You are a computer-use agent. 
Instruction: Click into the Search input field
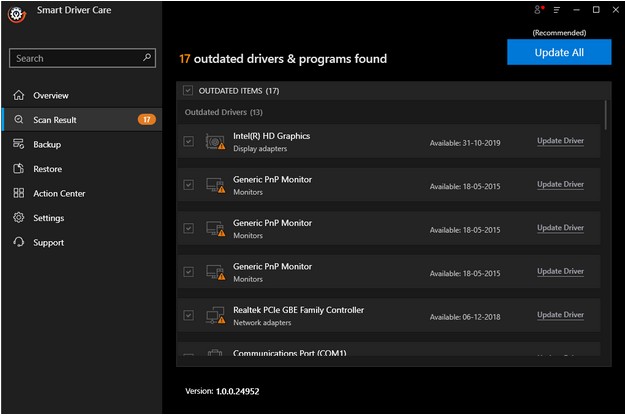[x=75, y=58]
